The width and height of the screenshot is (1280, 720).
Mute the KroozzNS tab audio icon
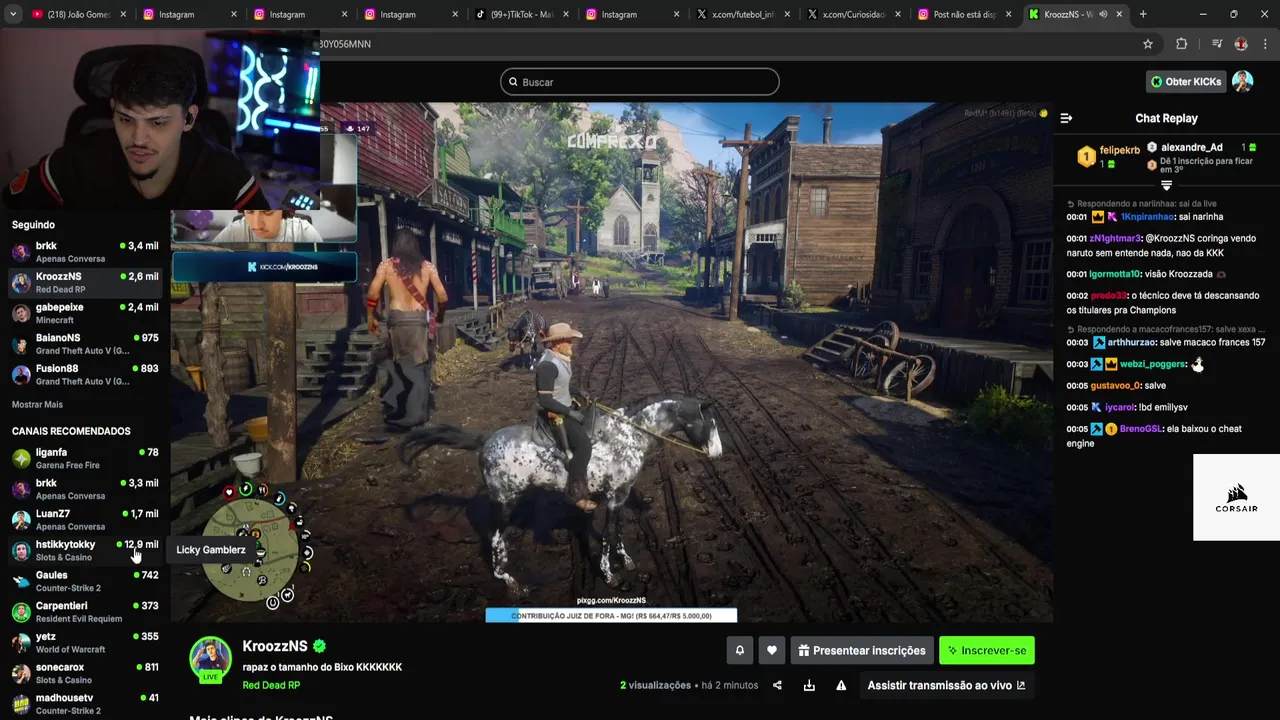click(x=1103, y=14)
